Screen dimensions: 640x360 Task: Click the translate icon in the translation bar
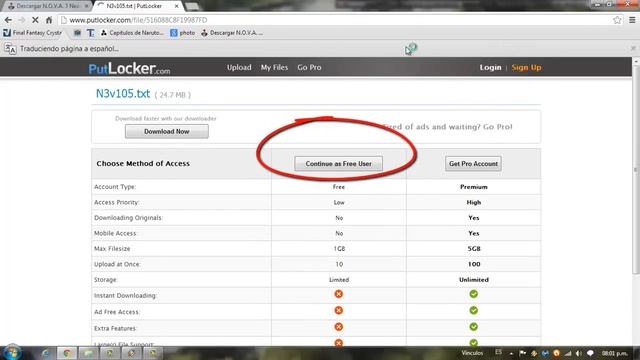click(10, 49)
